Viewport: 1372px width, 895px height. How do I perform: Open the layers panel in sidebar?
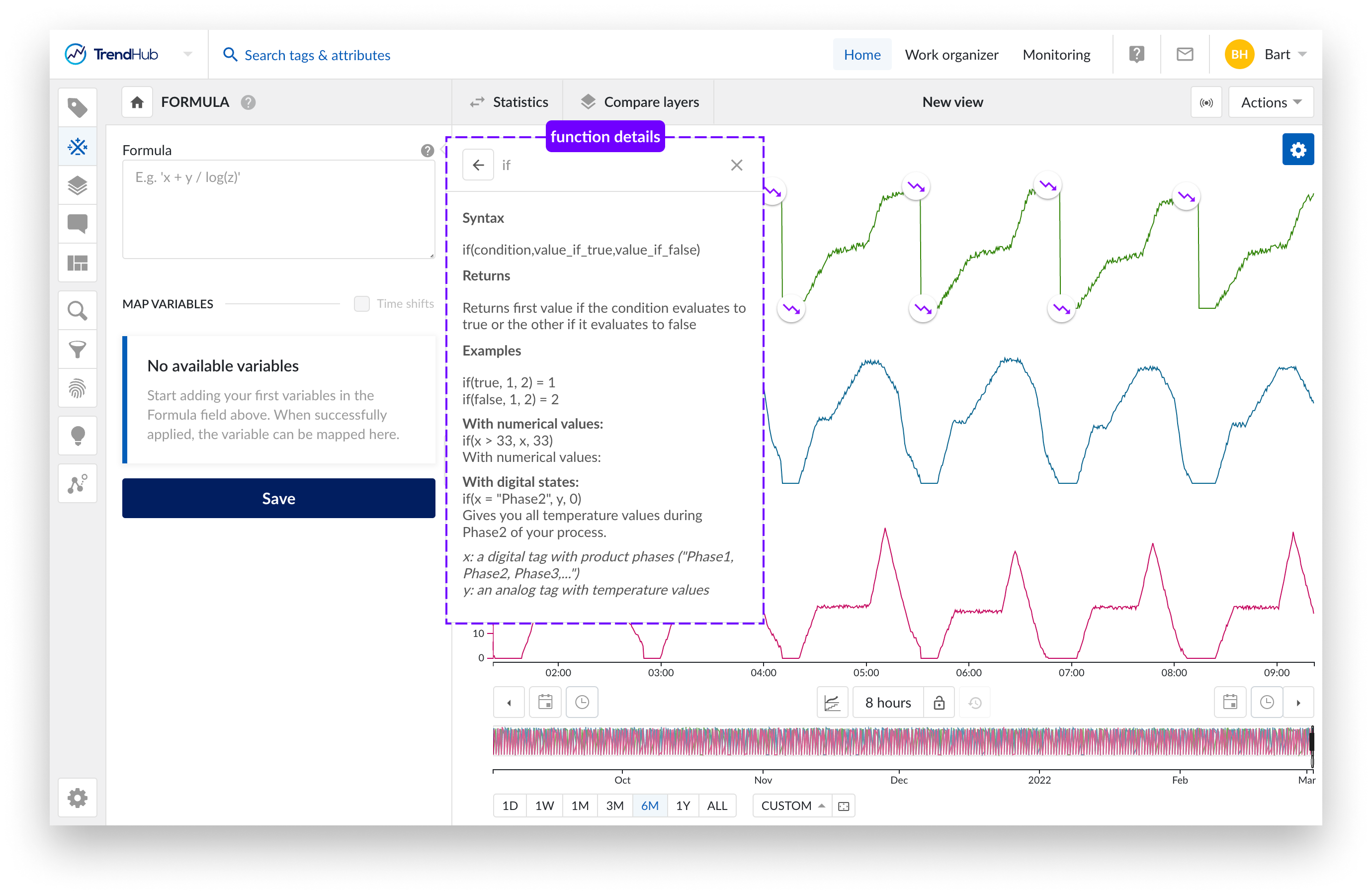coord(77,185)
